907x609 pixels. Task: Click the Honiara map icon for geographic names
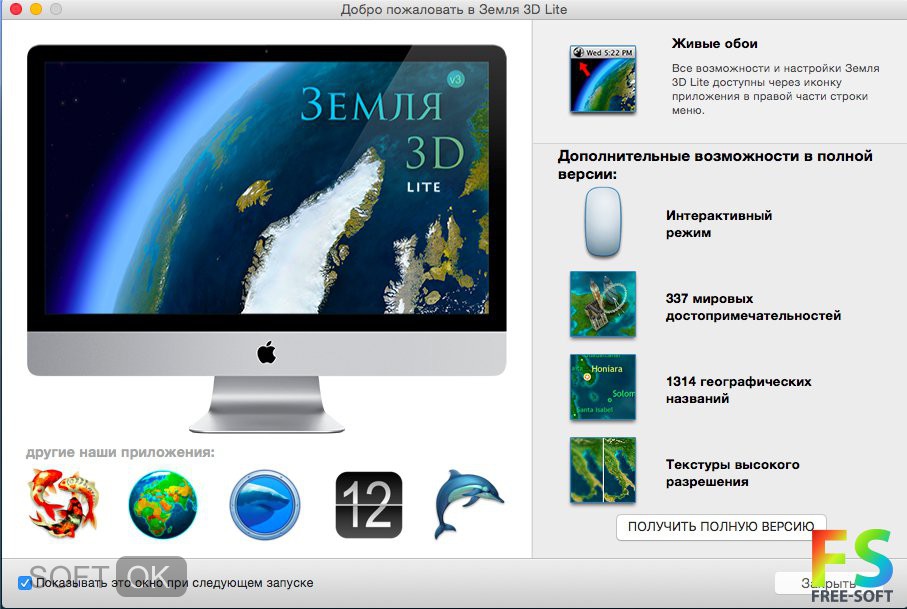point(603,387)
